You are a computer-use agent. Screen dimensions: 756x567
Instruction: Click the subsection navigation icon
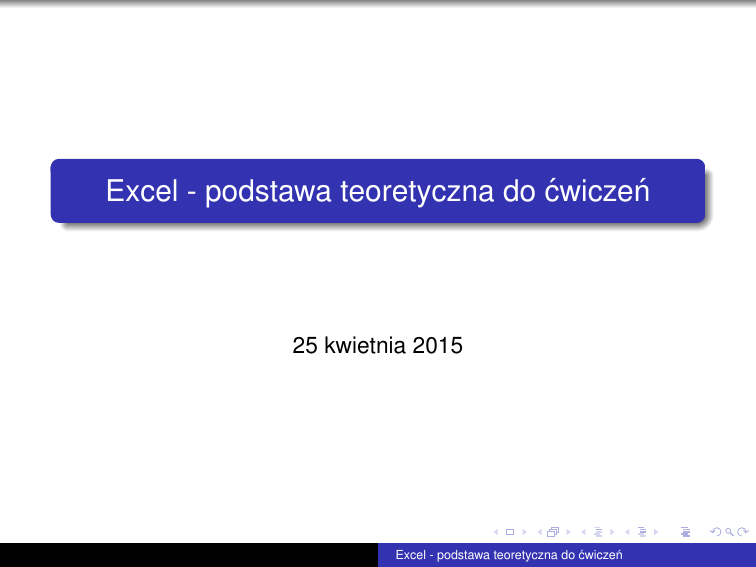click(x=597, y=531)
